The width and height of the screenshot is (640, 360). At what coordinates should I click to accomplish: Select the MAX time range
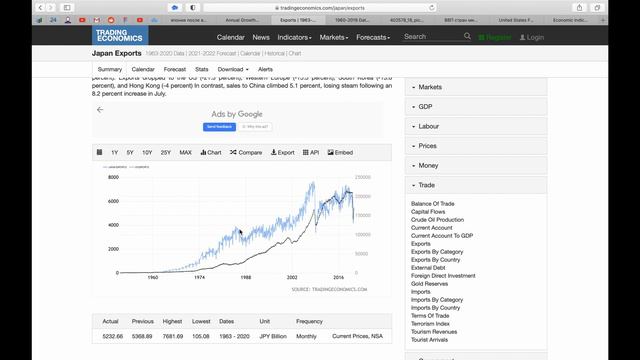click(x=185, y=152)
